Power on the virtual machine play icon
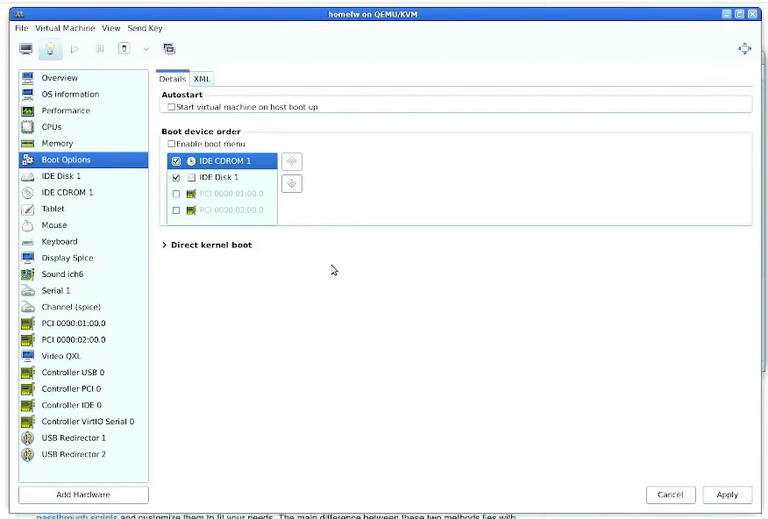768x519 pixels. [75, 48]
